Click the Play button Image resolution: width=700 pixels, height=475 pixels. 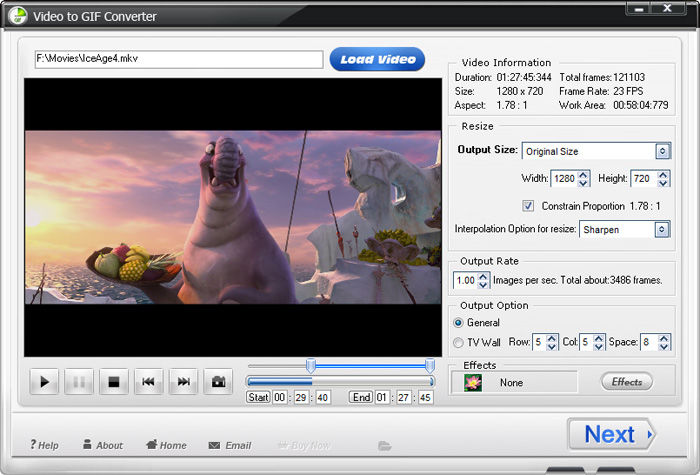click(44, 382)
